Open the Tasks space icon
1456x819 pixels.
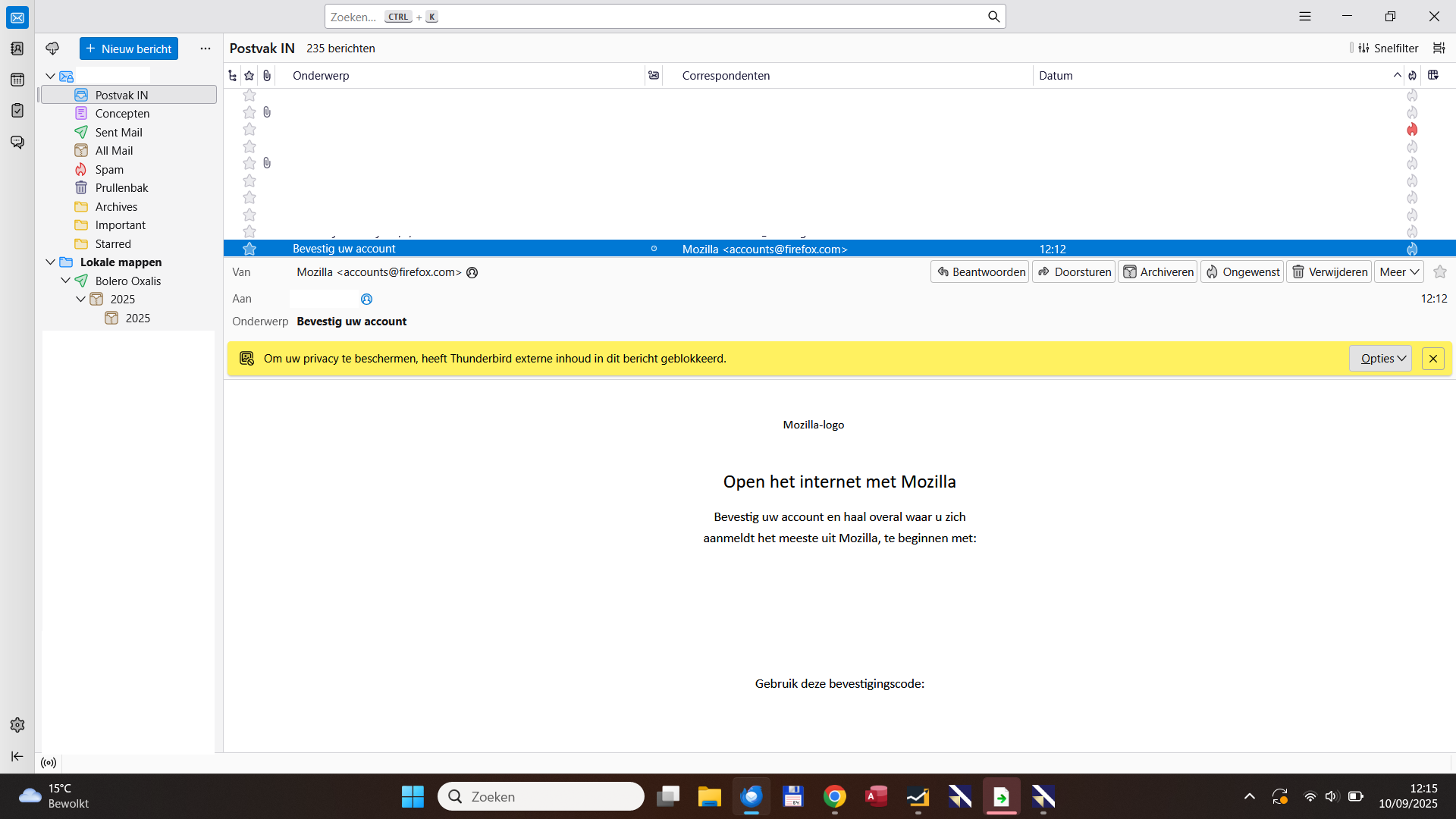(x=17, y=111)
